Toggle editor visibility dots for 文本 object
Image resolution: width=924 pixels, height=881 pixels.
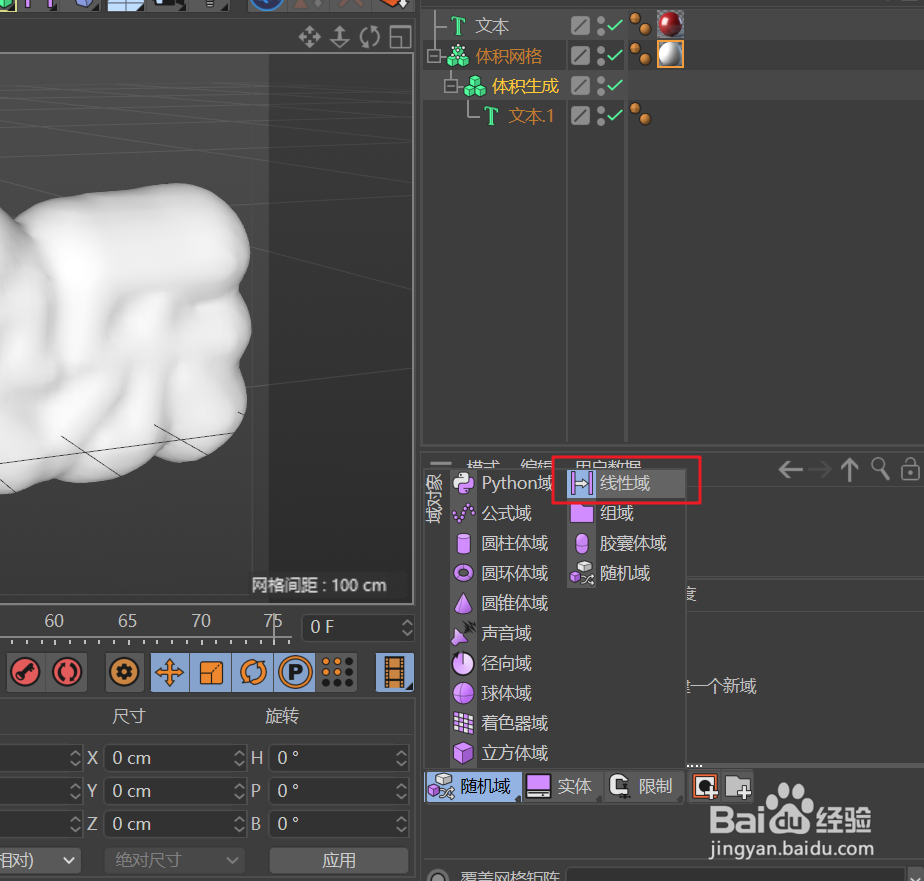(x=601, y=24)
